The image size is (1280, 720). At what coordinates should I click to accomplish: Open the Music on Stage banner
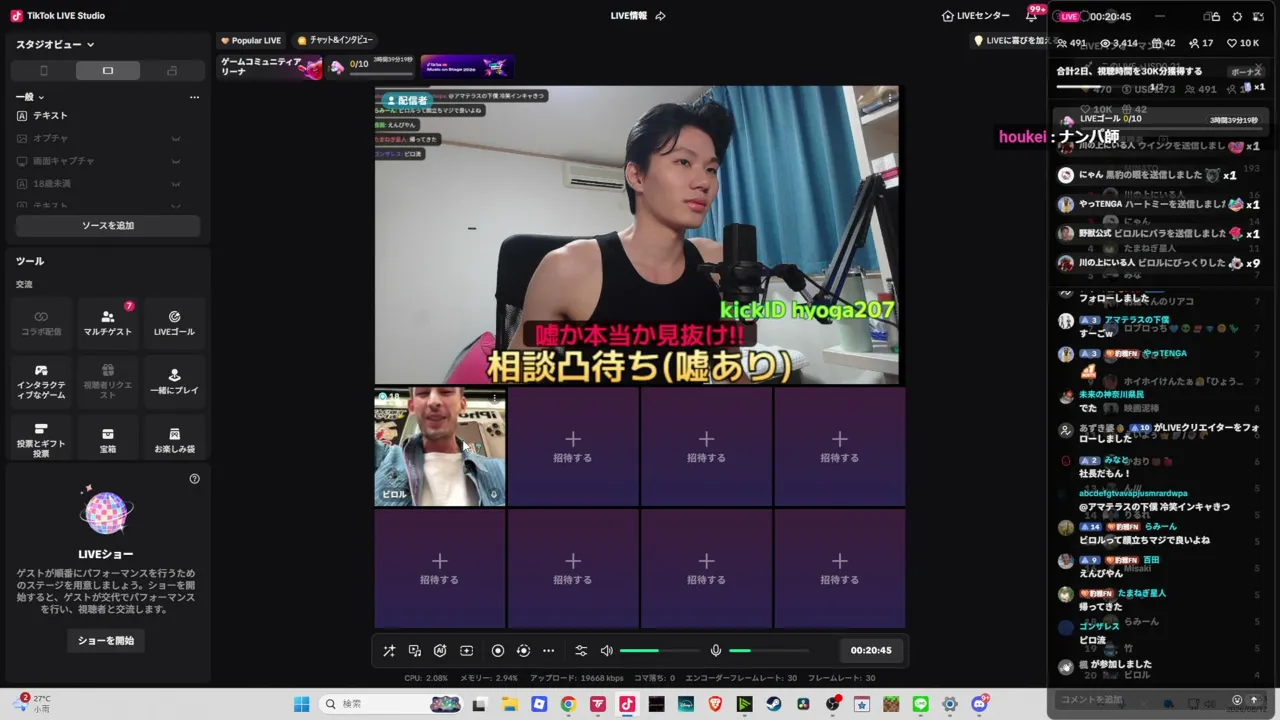point(466,67)
